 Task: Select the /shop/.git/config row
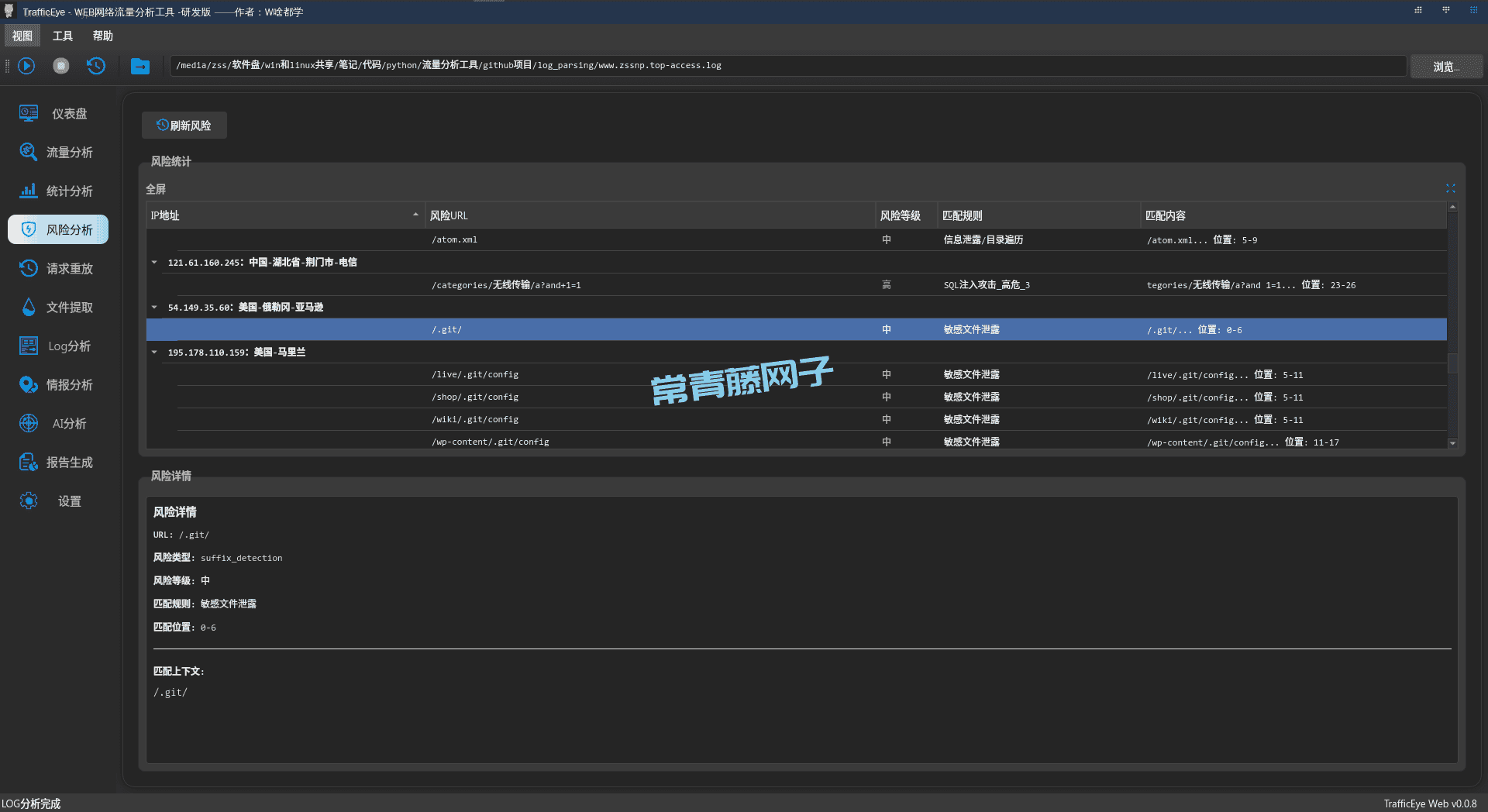click(x=796, y=397)
